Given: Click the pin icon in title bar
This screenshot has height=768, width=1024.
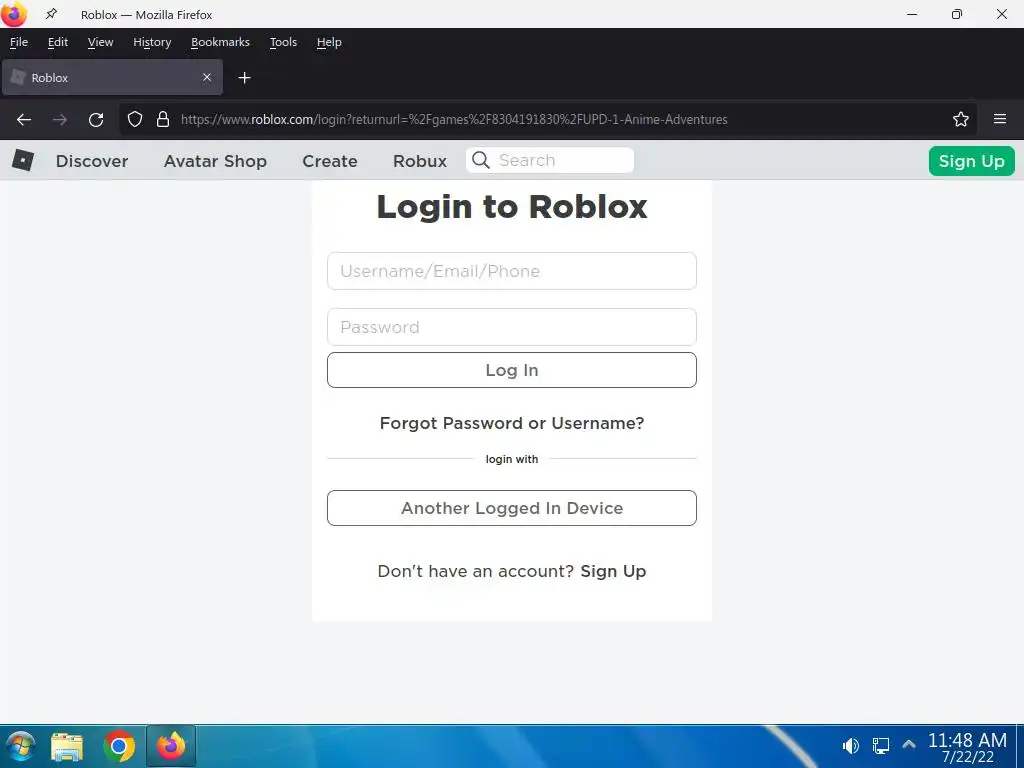Looking at the screenshot, I should (51, 14).
